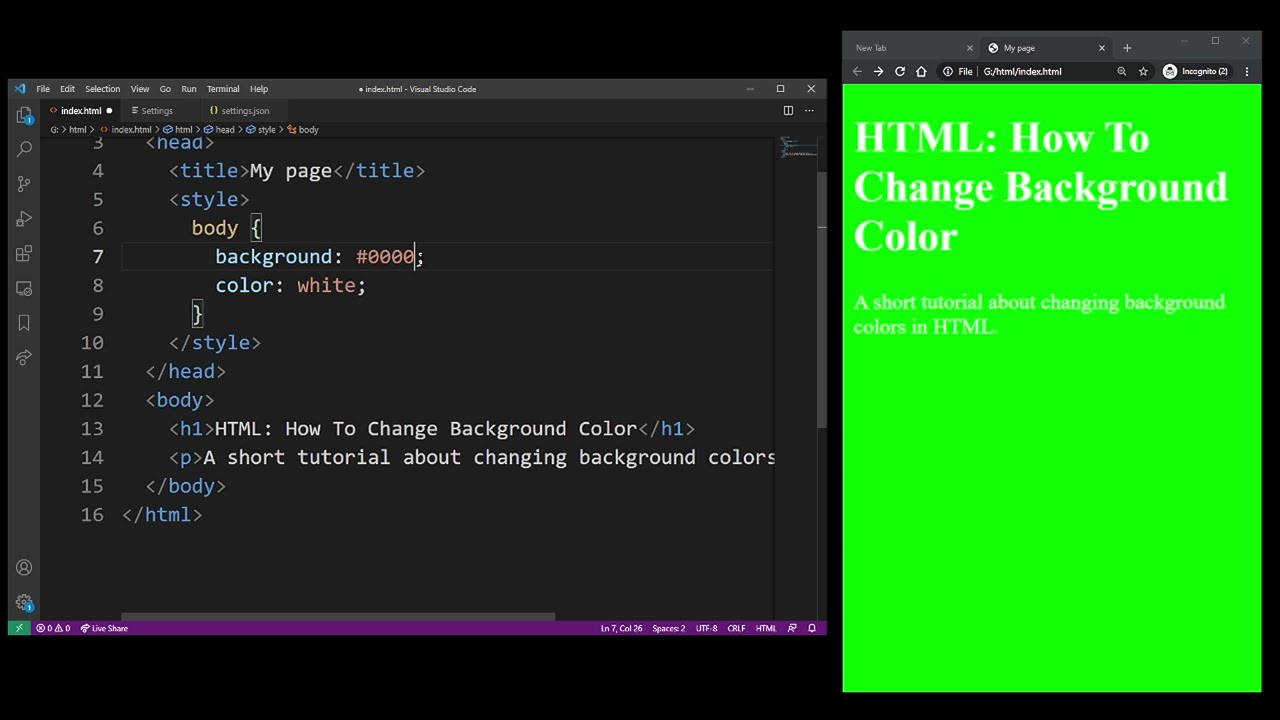Screen dimensions: 1280x720
Task: Click the style breadcrumb
Action: pos(261,130)
